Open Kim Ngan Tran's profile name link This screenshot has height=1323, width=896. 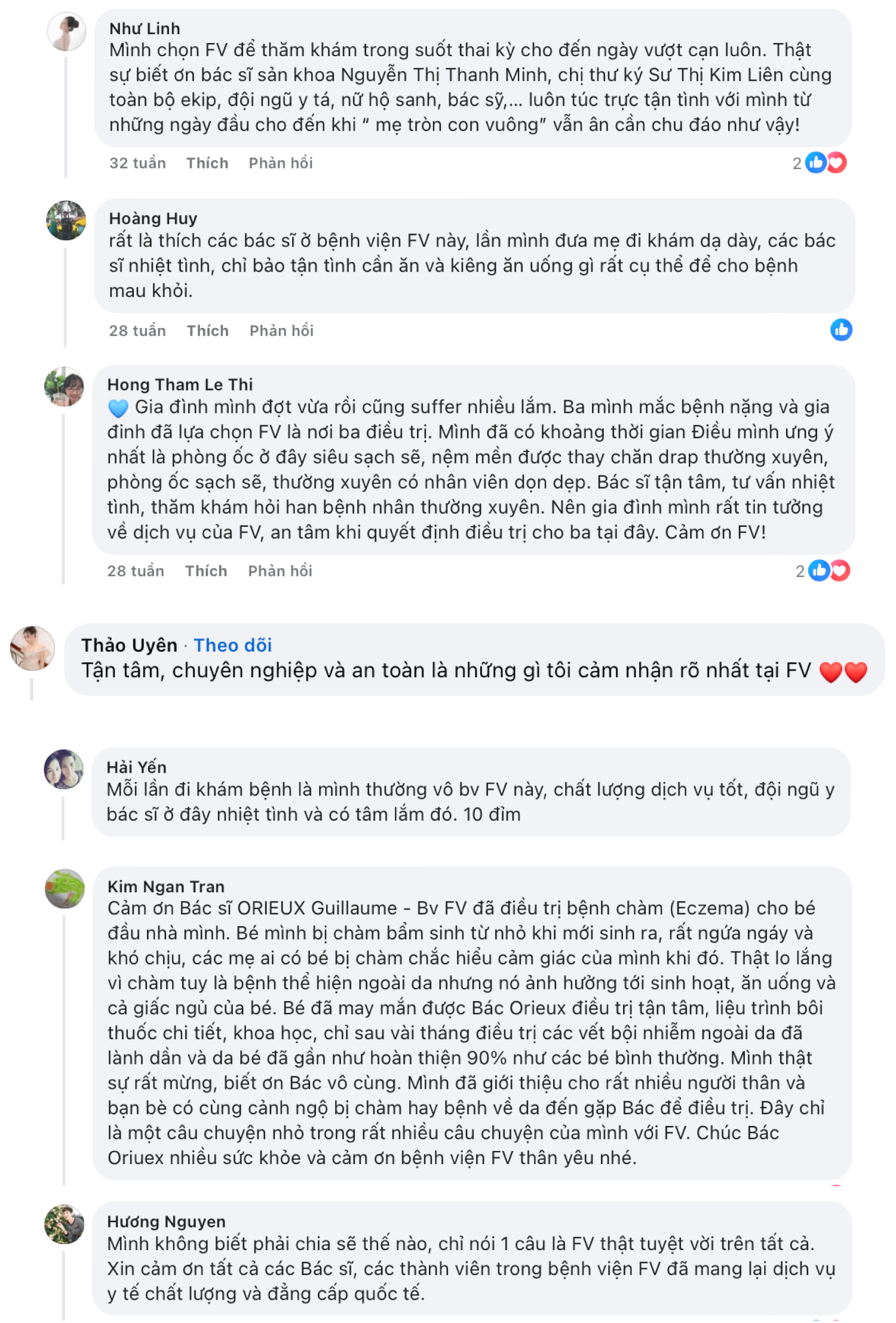point(166,886)
